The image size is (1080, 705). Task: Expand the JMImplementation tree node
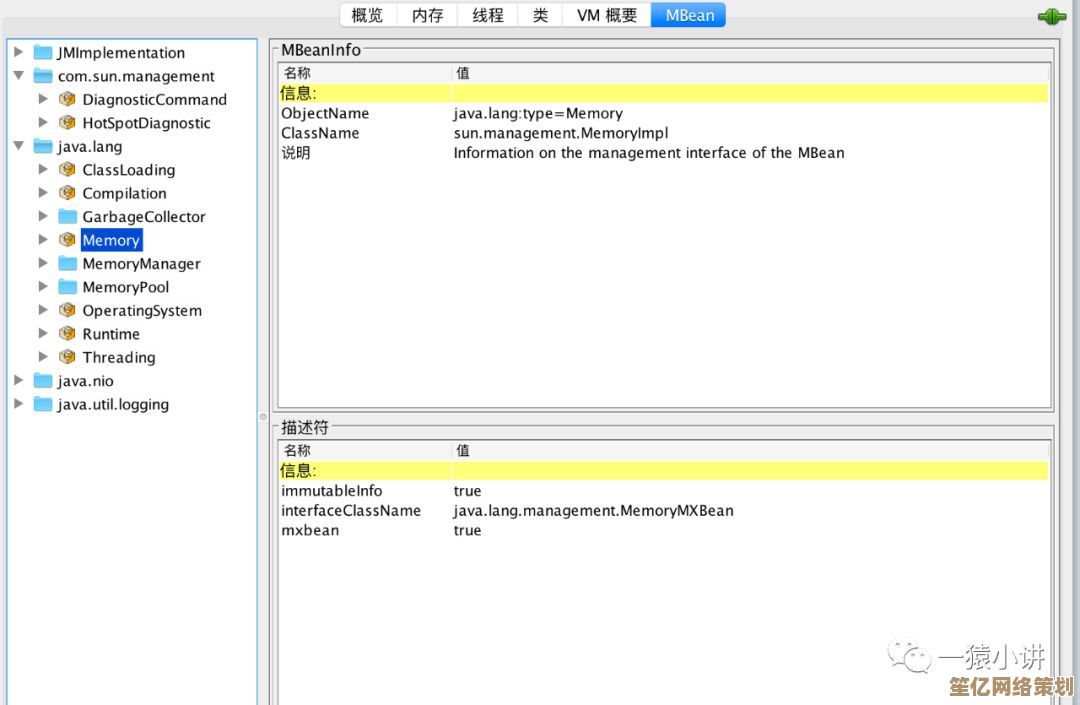point(19,52)
